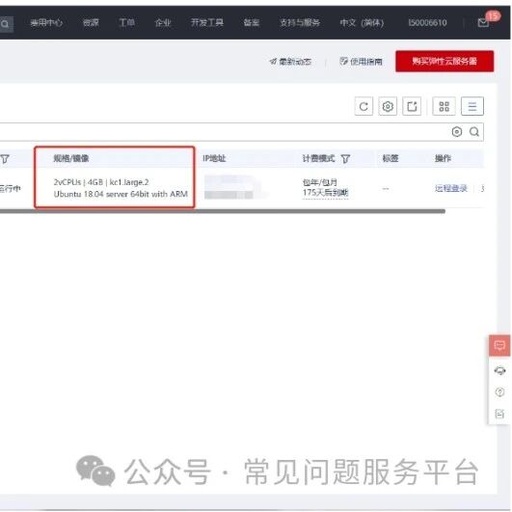Click the refresh icon above the server list
Image resolution: width=512 pixels, height=512 pixels.
coord(363,106)
